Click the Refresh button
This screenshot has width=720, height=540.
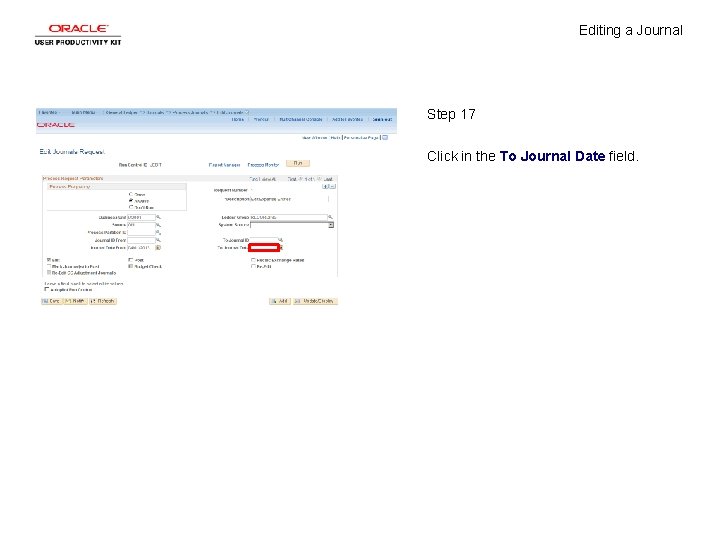(x=103, y=301)
